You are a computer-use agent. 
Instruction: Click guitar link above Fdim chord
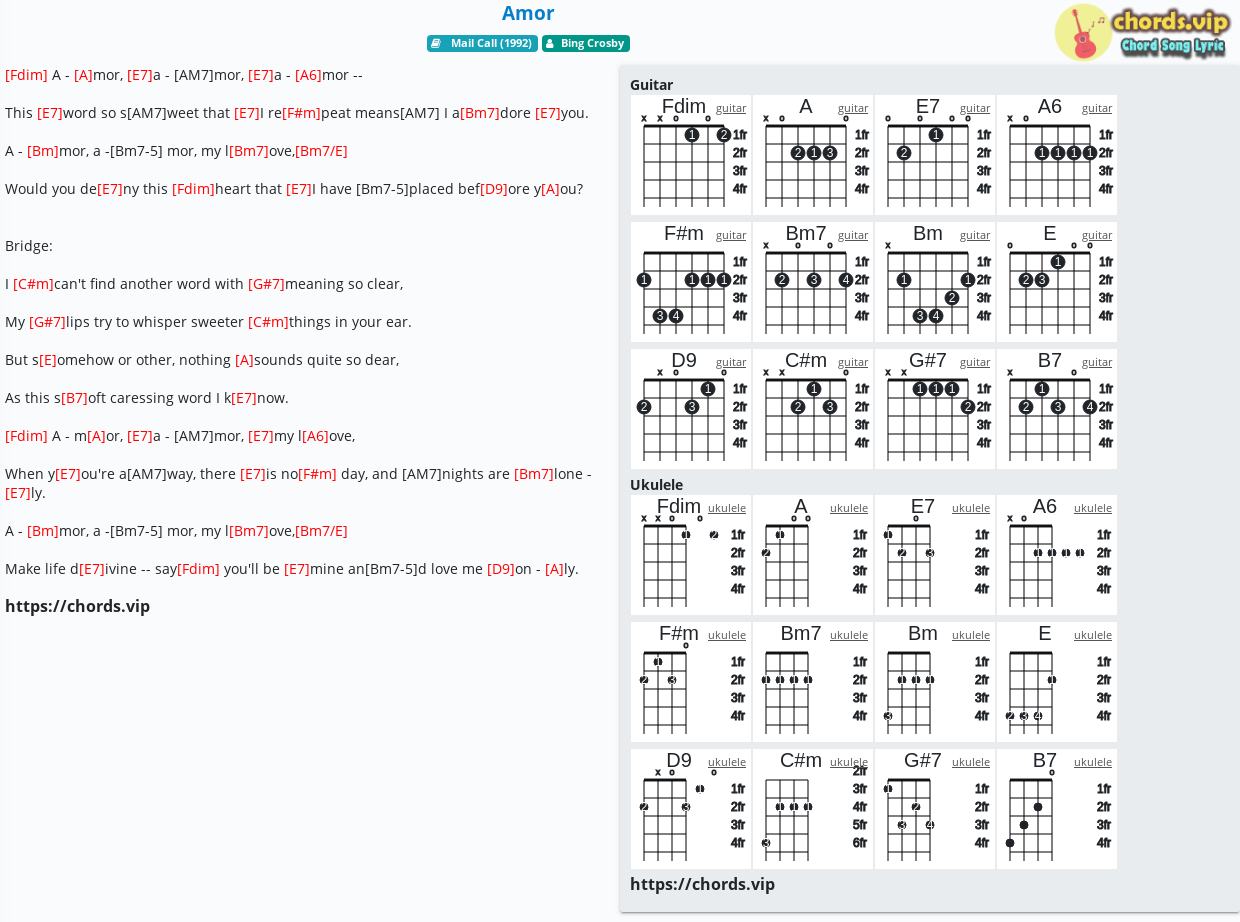click(731, 108)
